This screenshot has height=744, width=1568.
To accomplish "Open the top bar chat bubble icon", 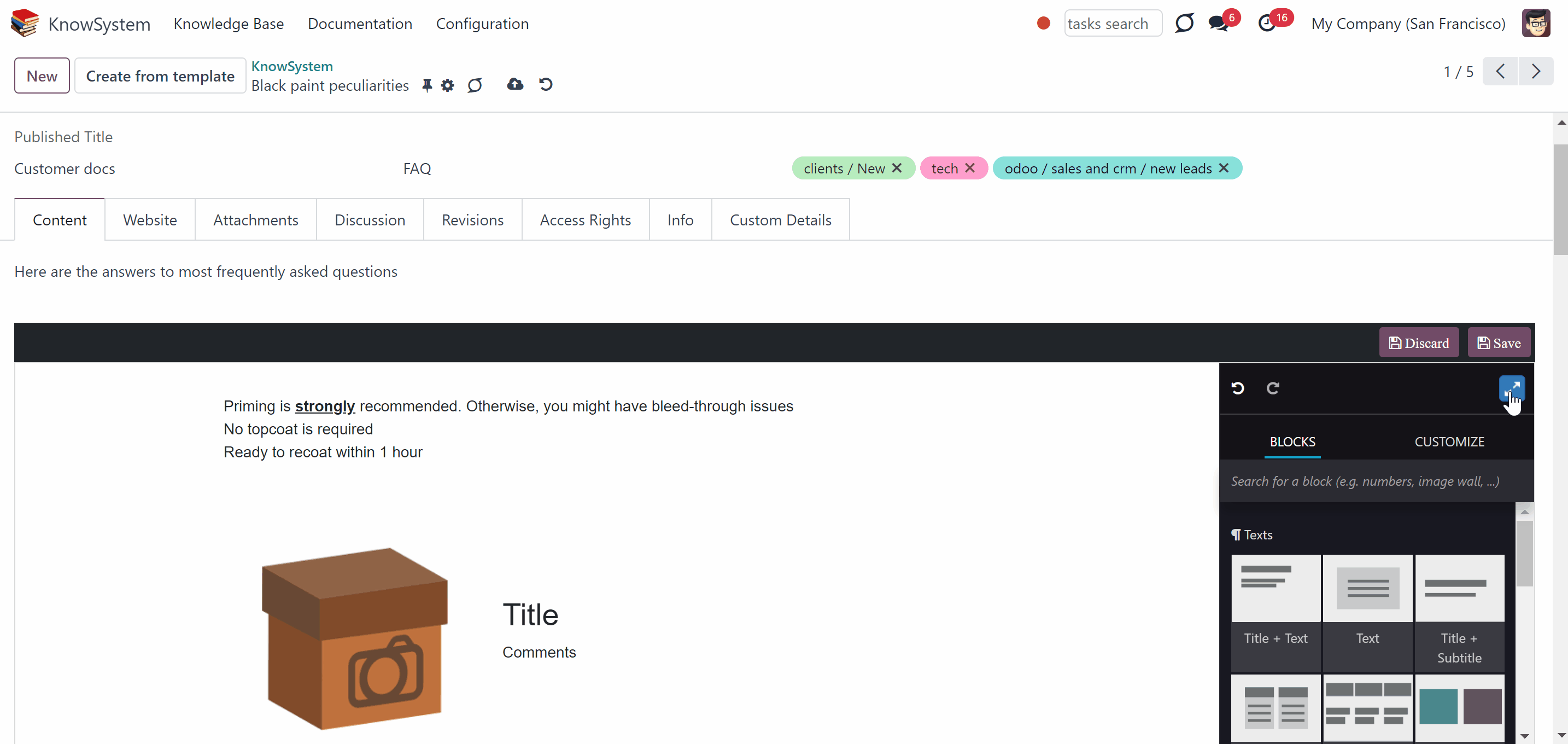I will (1184, 23).
